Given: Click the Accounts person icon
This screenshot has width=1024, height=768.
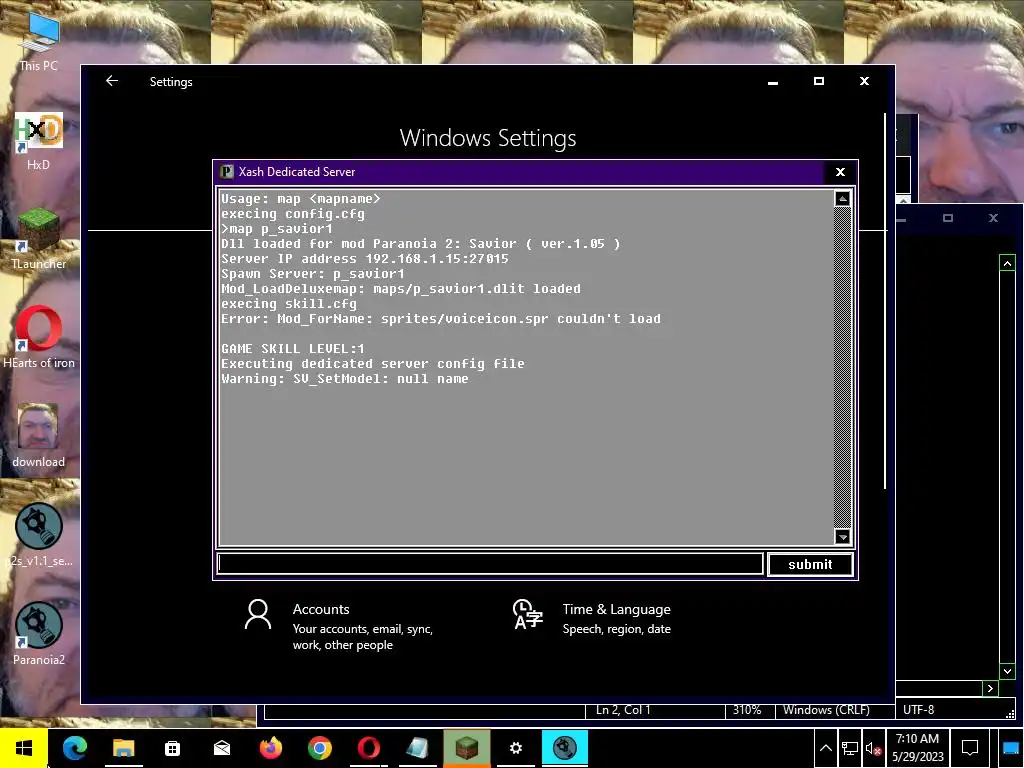Looking at the screenshot, I should 258,615.
